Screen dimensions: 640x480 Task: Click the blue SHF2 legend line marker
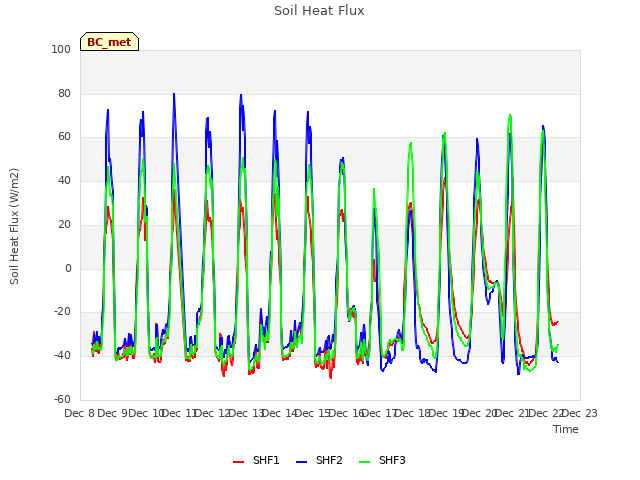click(x=301, y=461)
